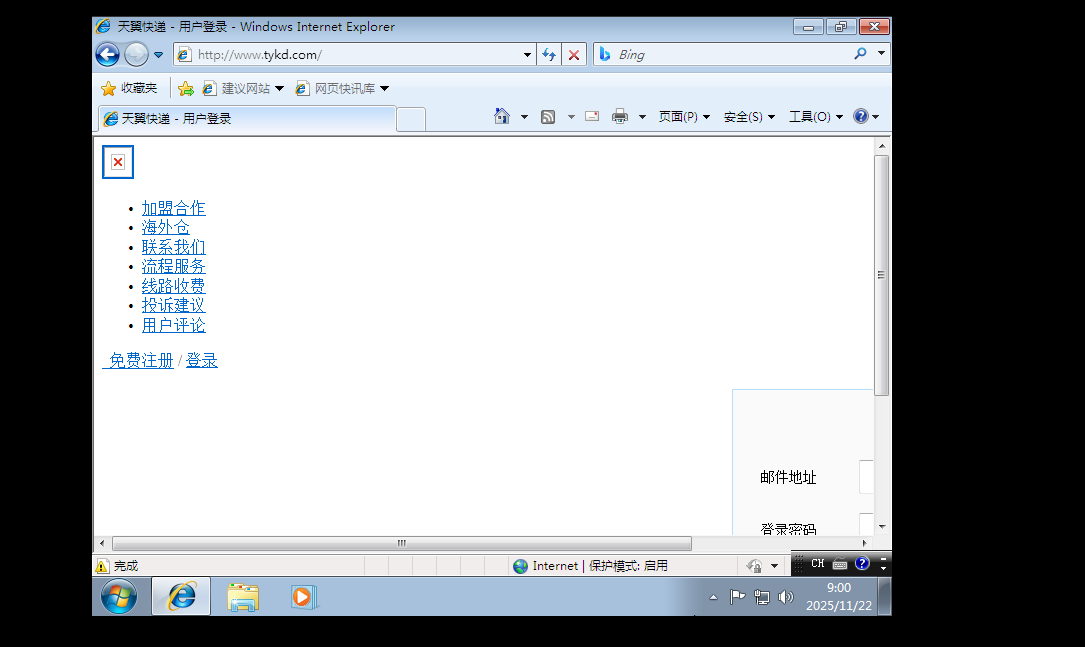
Task: Open the RSS web feeds icon
Action: click(547, 116)
